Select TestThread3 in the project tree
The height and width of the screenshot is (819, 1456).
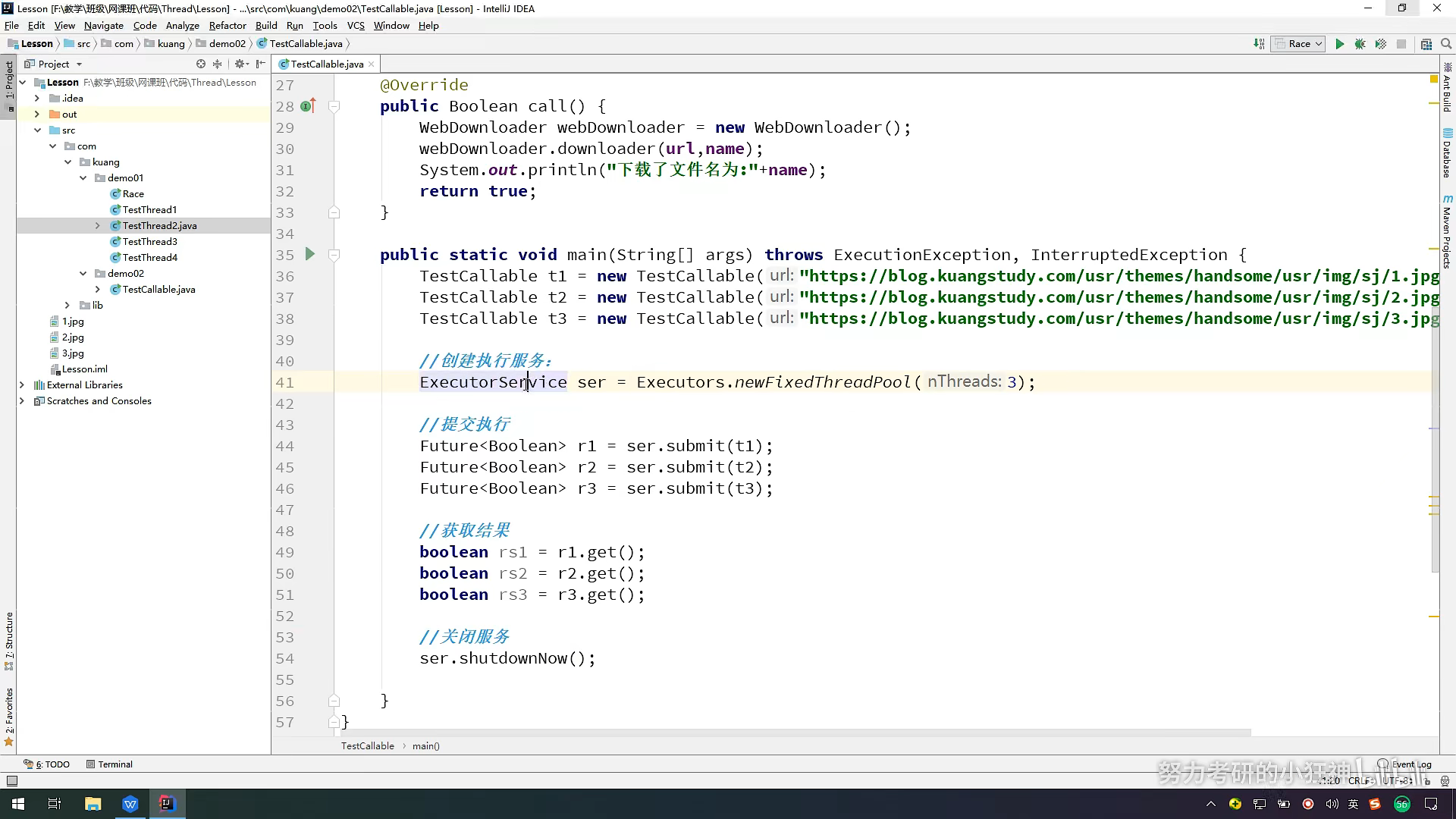coord(149,242)
